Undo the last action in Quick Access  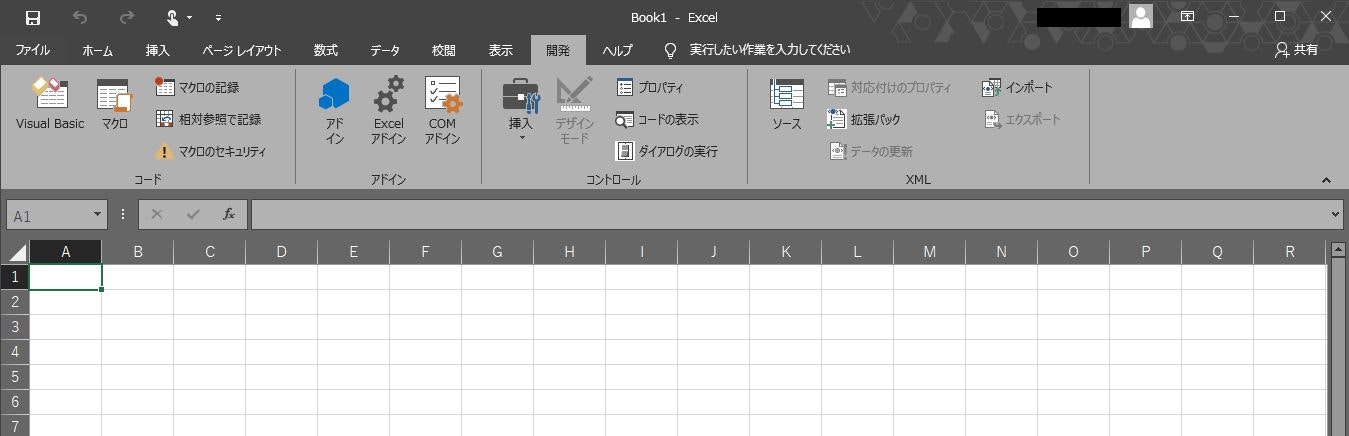80,17
